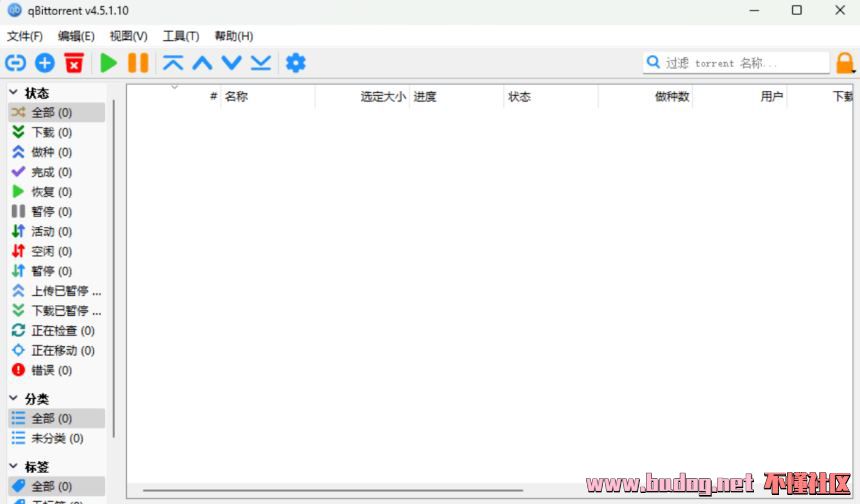Select the 正在检查 (0) status filter
Screen dimensions: 860x504
click(x=56, y=330)
